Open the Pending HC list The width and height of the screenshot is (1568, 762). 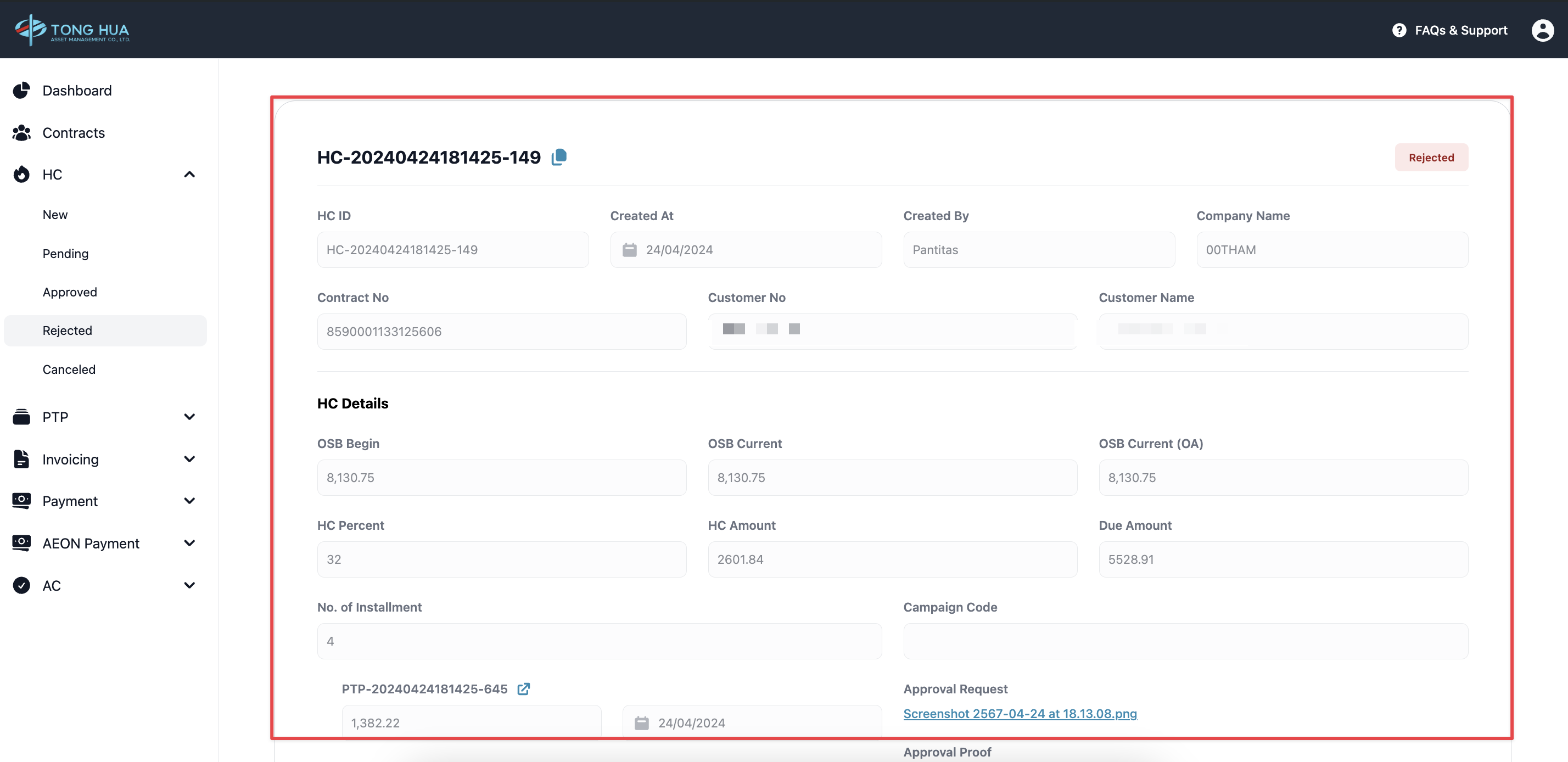pyautogui.click(x=65, y=253)
